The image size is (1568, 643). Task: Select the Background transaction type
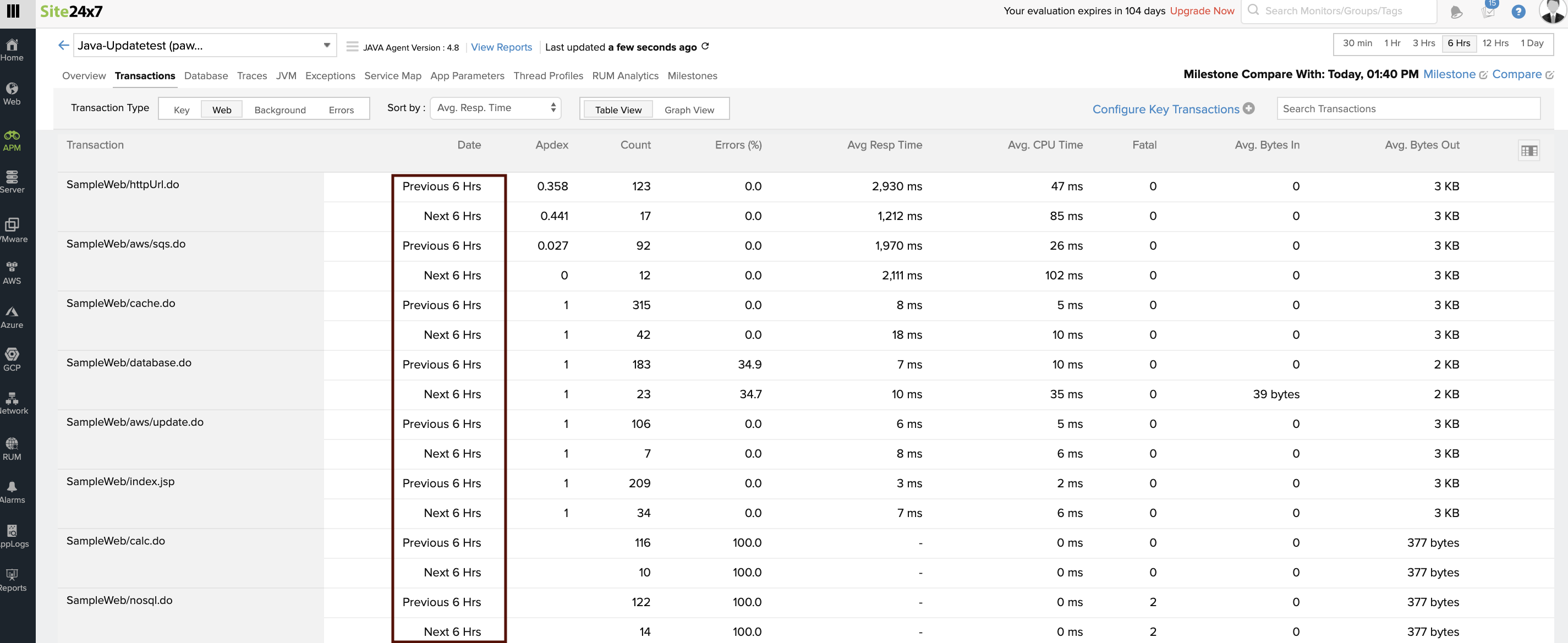point(280,109)
